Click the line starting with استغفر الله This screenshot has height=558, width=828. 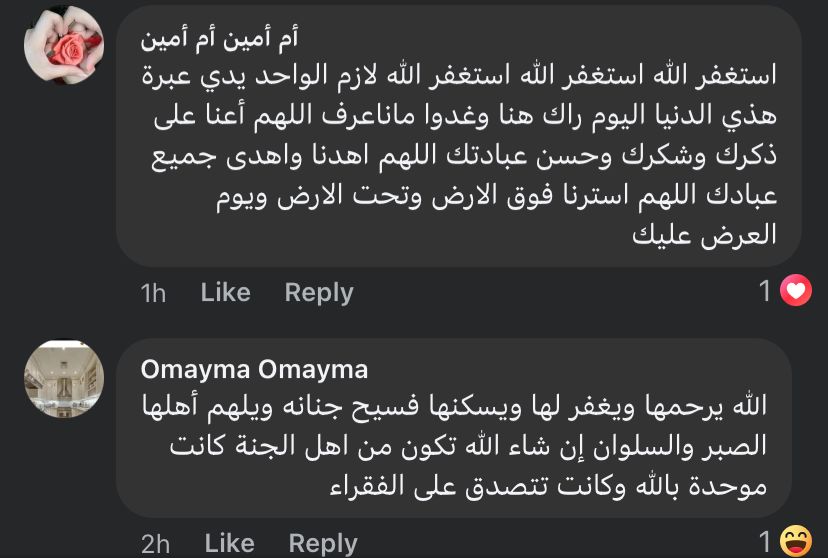pyautogui.click(x=458, y=76)
